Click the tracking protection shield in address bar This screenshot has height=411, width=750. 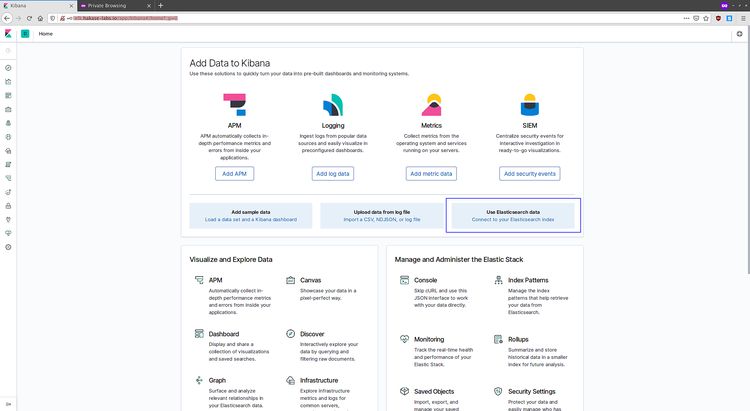click(x=53, y=18)
